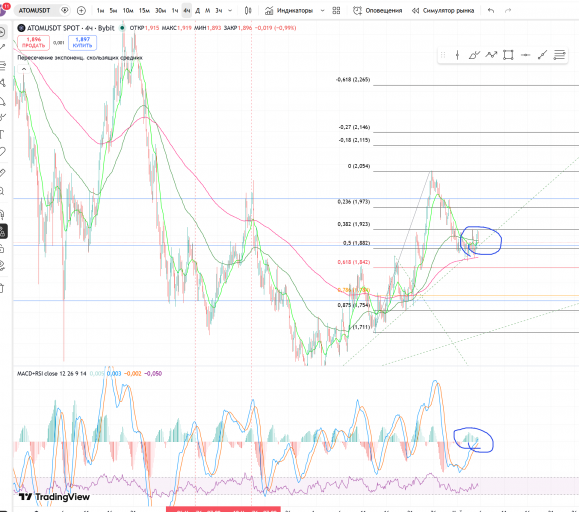Switch to the 3ч timeframe
The height and width of the screenshot is (512, 579).
click(219, 11)
